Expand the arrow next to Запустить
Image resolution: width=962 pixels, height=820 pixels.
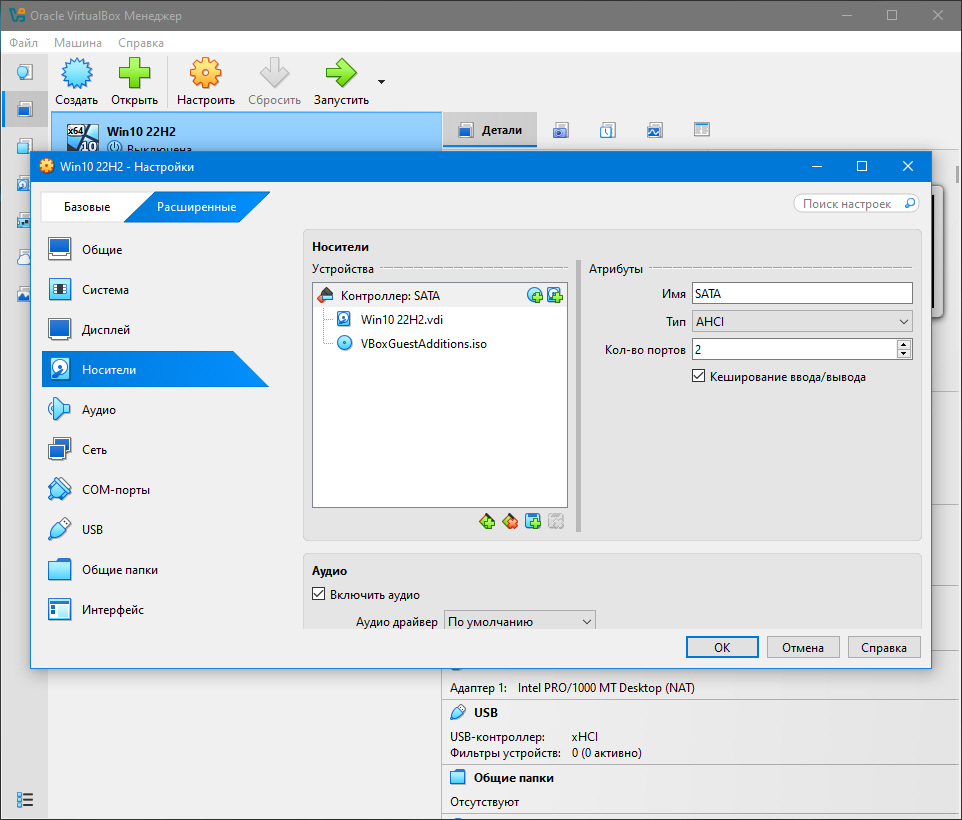click(x=381, y=82)
